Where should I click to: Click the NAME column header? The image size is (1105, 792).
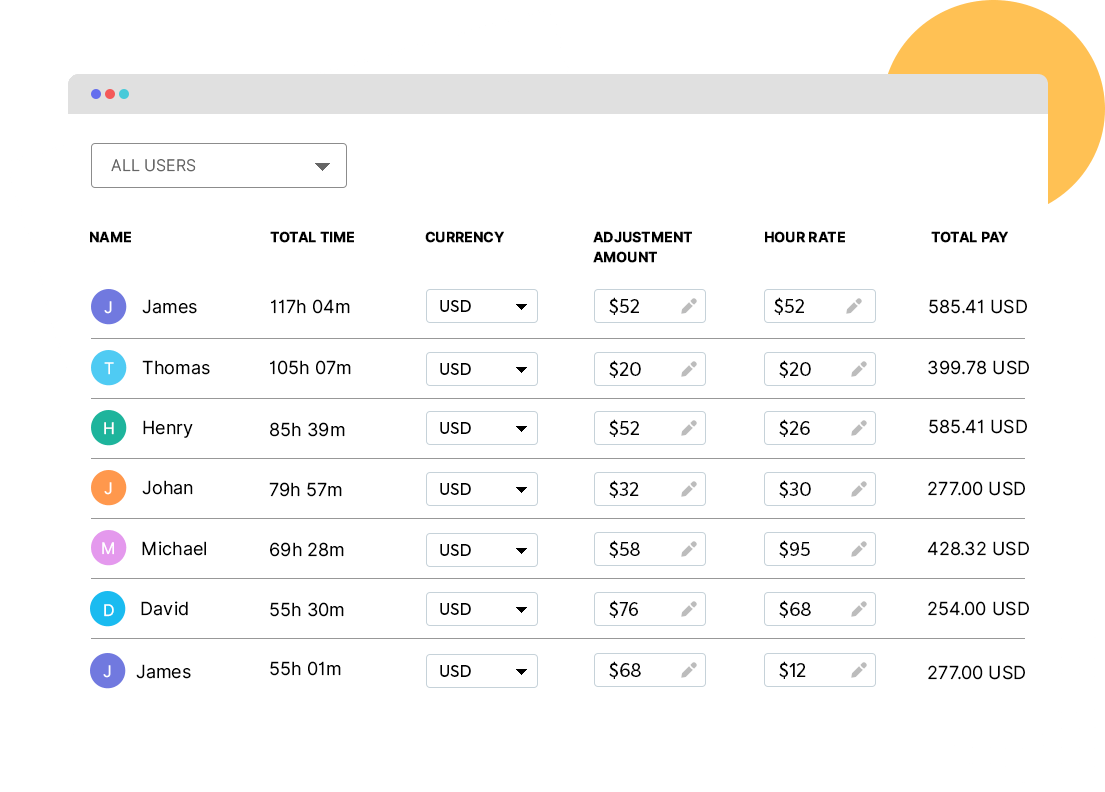pyautogui.click(x=110, y=237)
